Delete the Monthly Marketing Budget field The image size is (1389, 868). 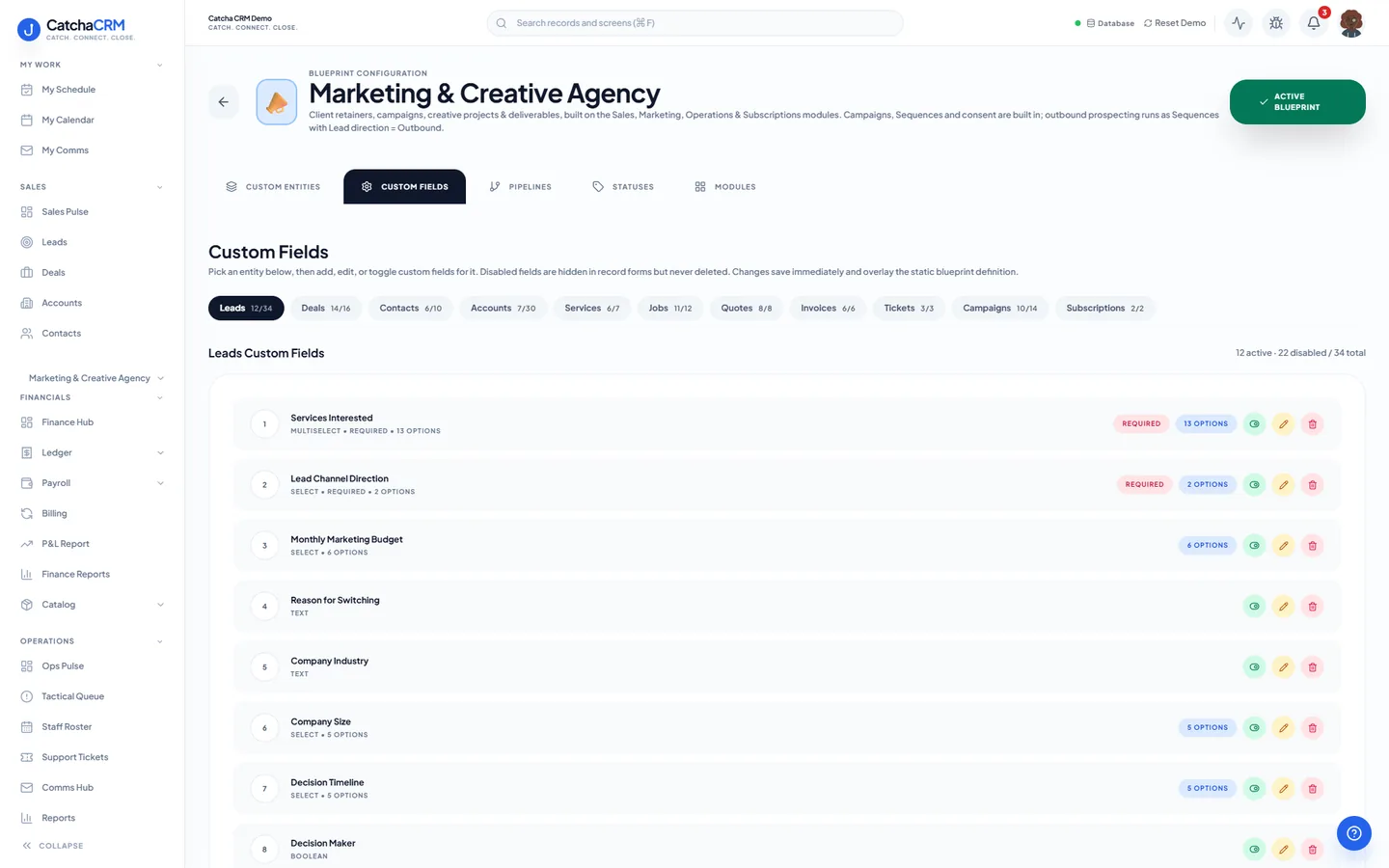(1312, 545)
